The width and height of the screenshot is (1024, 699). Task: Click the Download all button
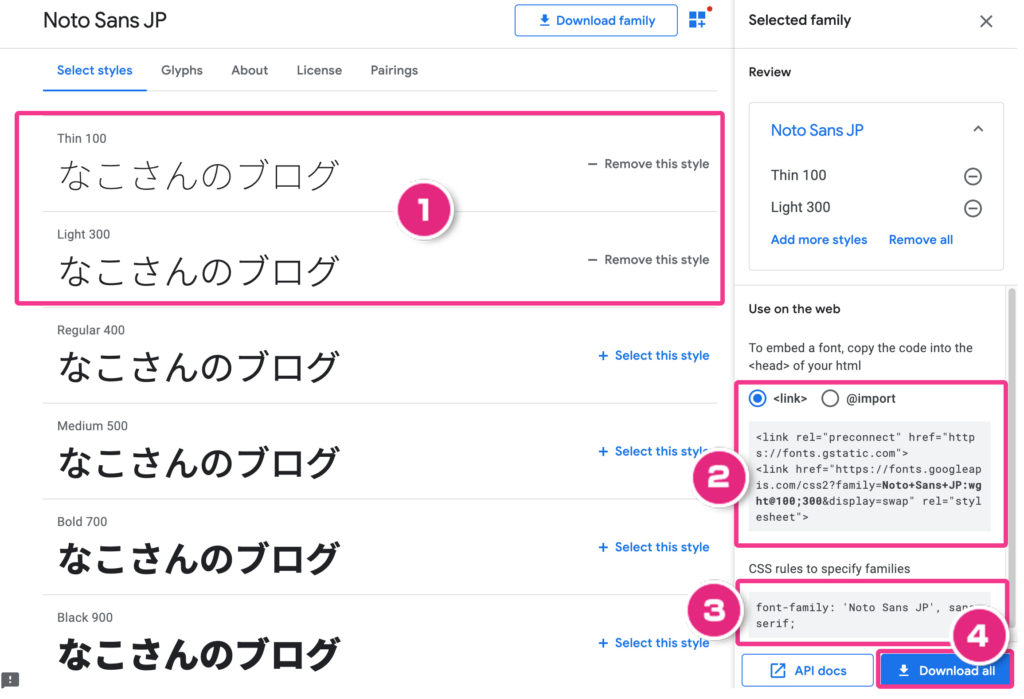click(944, 670)
